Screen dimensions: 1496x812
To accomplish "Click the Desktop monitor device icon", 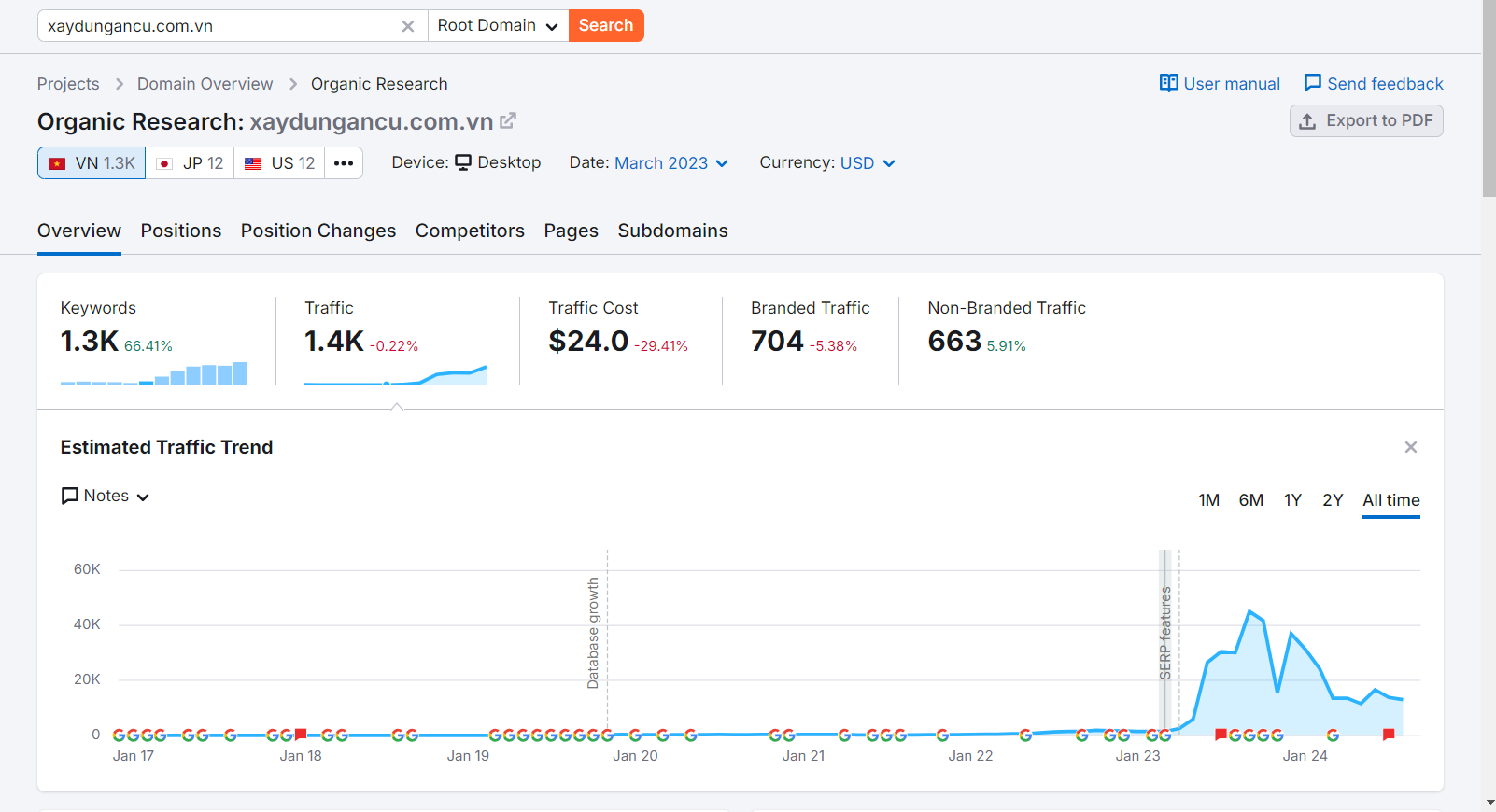I will pyautogui.click(x=463, y=162).
